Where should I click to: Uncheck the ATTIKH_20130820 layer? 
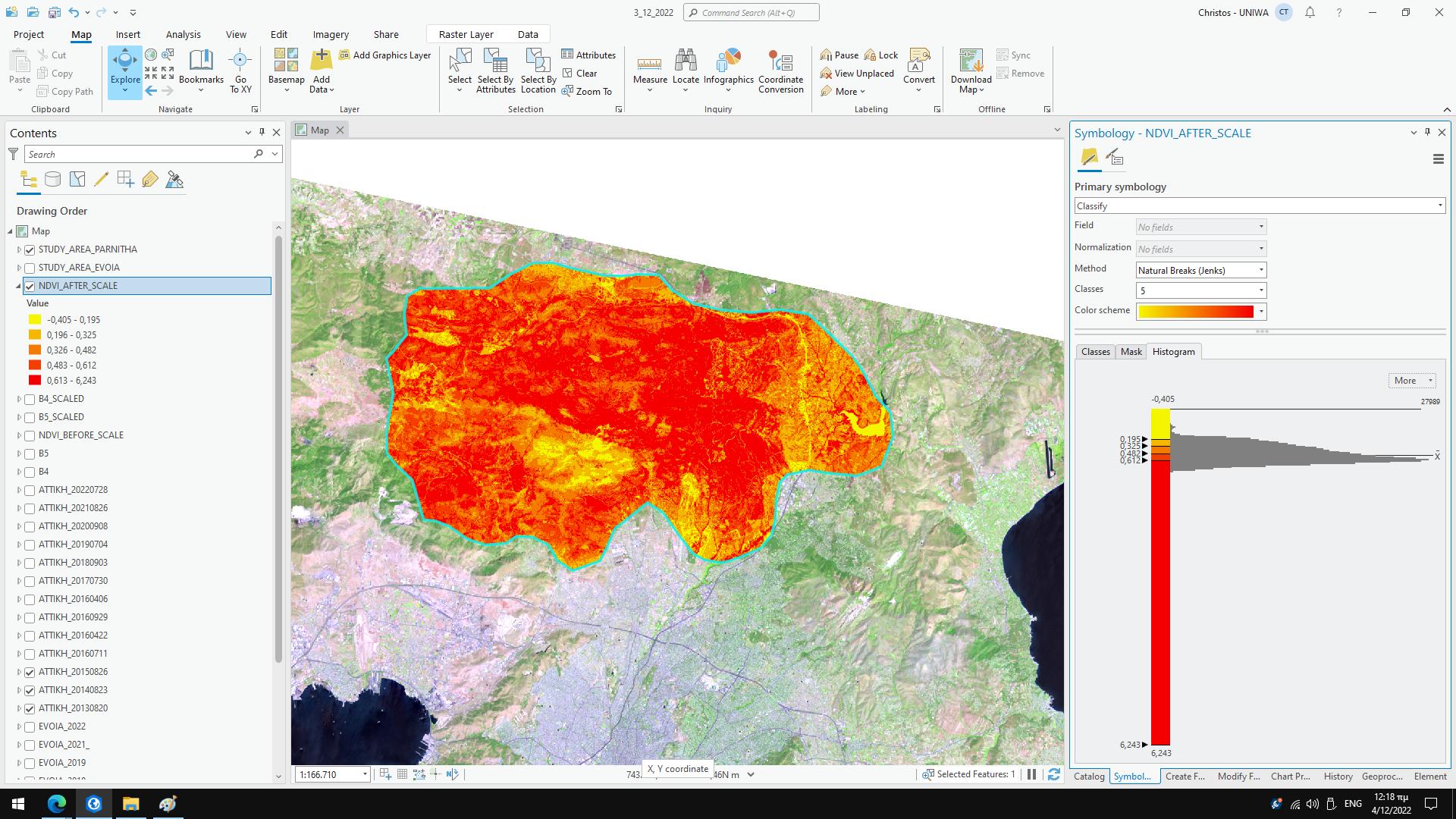point(30,708)
